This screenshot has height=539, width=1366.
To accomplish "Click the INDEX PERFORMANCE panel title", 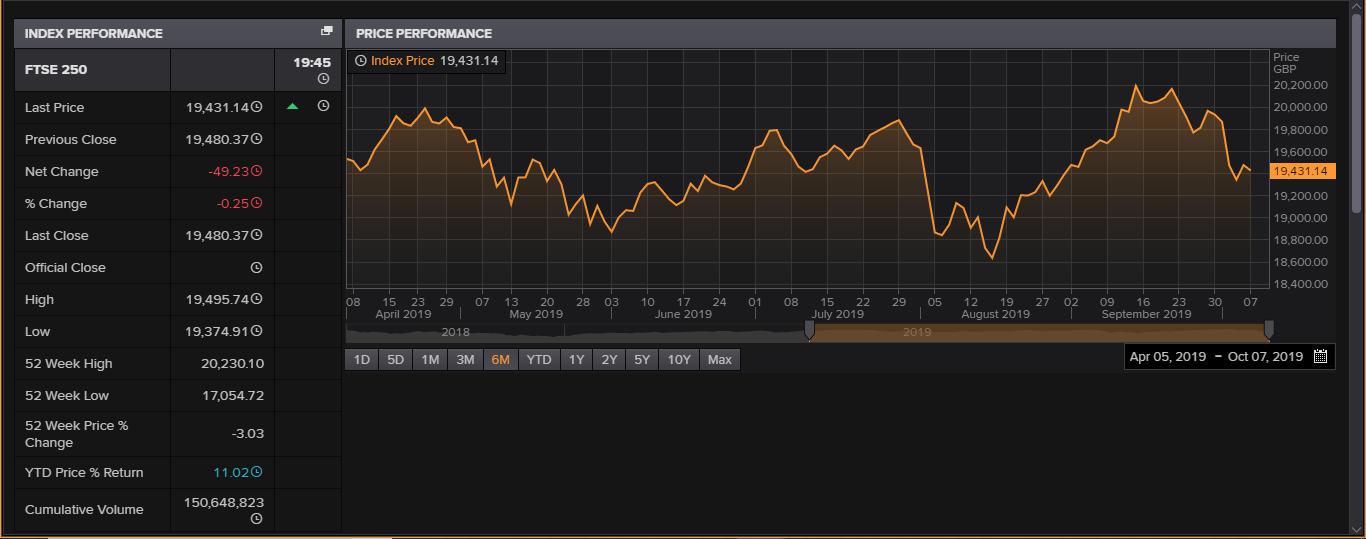I will click(x=94, y=33).
